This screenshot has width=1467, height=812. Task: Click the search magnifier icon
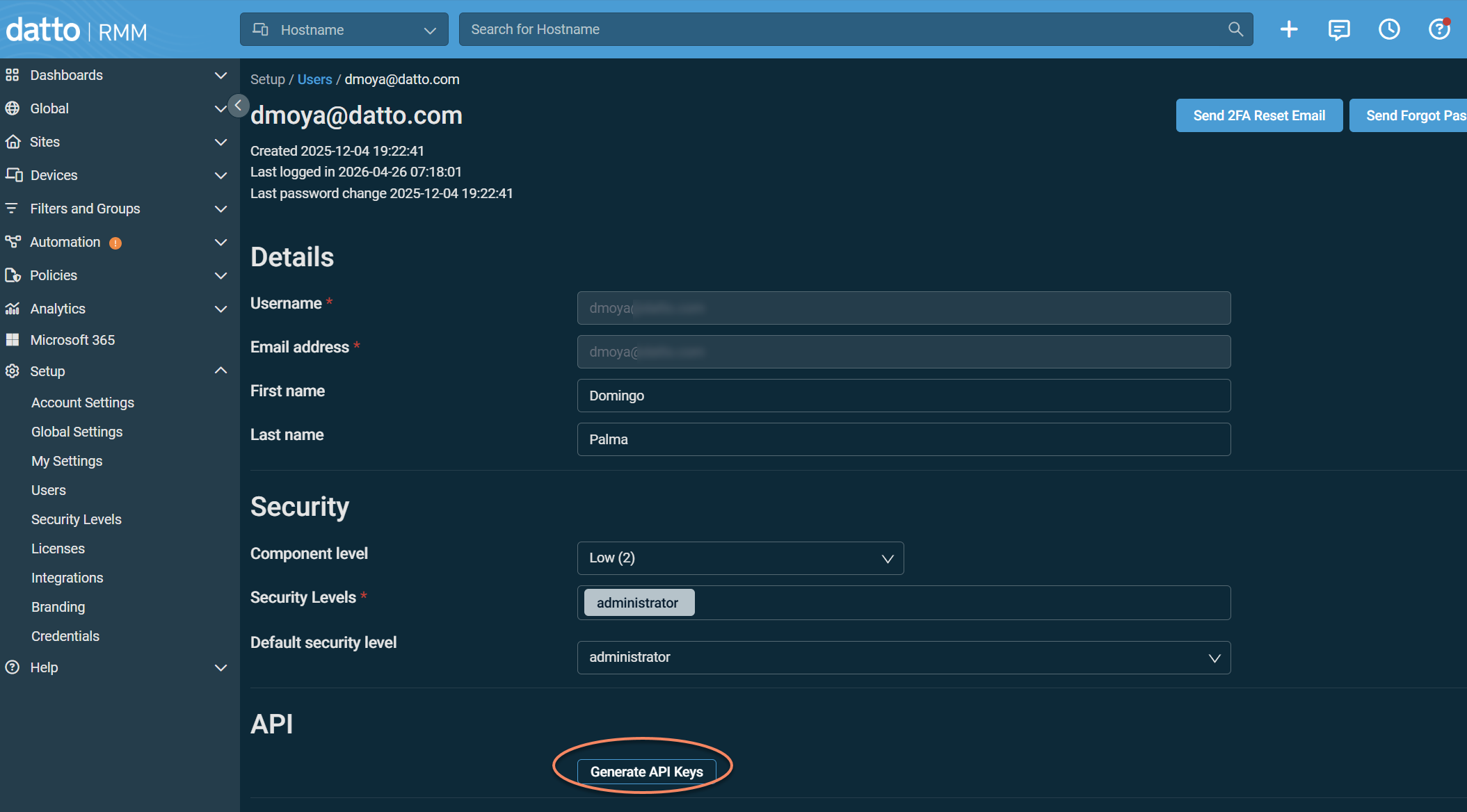click(x=1235, y=29)
